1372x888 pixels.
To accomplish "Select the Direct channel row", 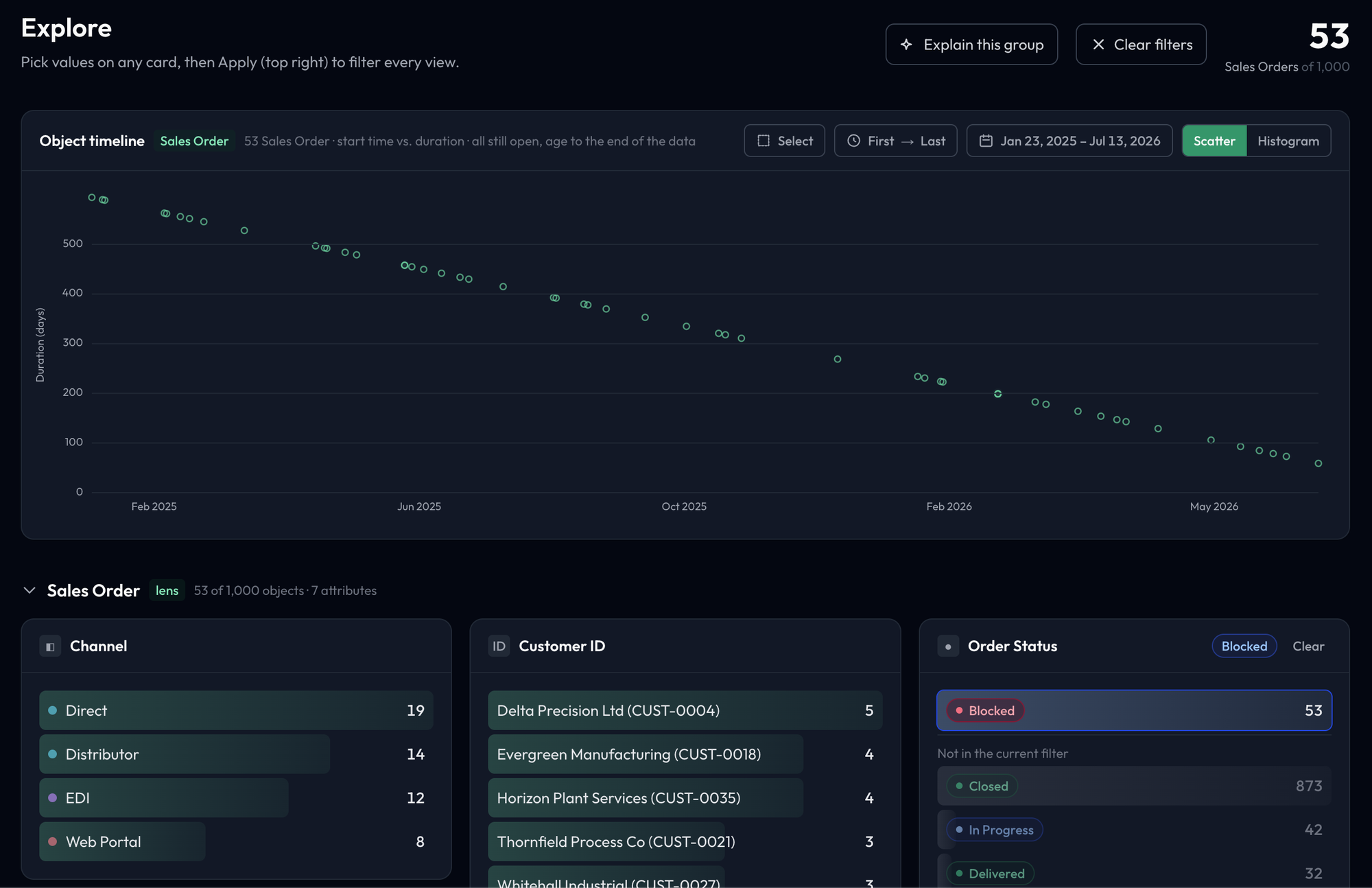I will tap(236, 710).
